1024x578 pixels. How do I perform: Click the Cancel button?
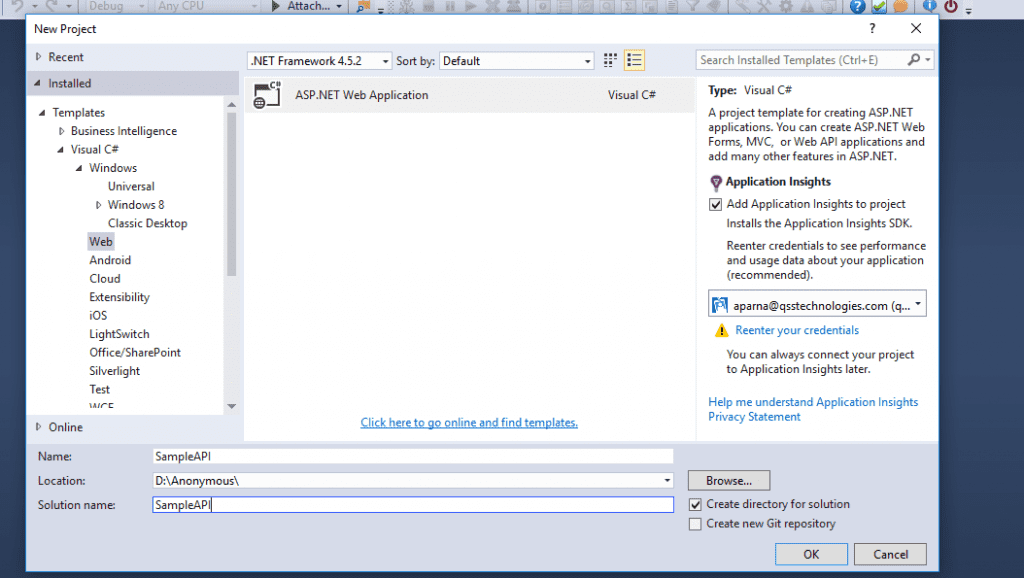[x=890, y=554]
